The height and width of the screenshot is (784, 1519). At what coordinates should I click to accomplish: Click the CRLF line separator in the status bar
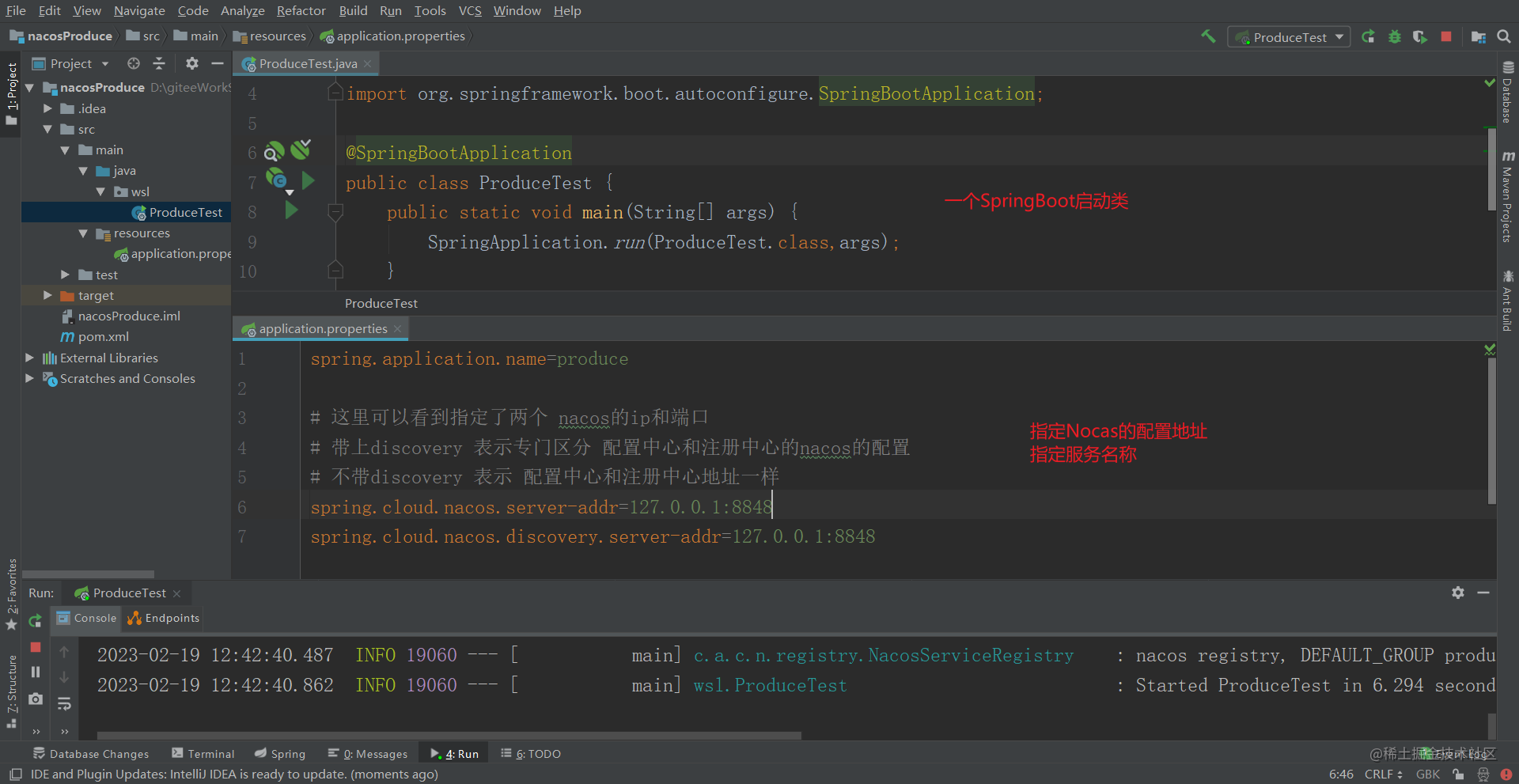click(1383, 775)
